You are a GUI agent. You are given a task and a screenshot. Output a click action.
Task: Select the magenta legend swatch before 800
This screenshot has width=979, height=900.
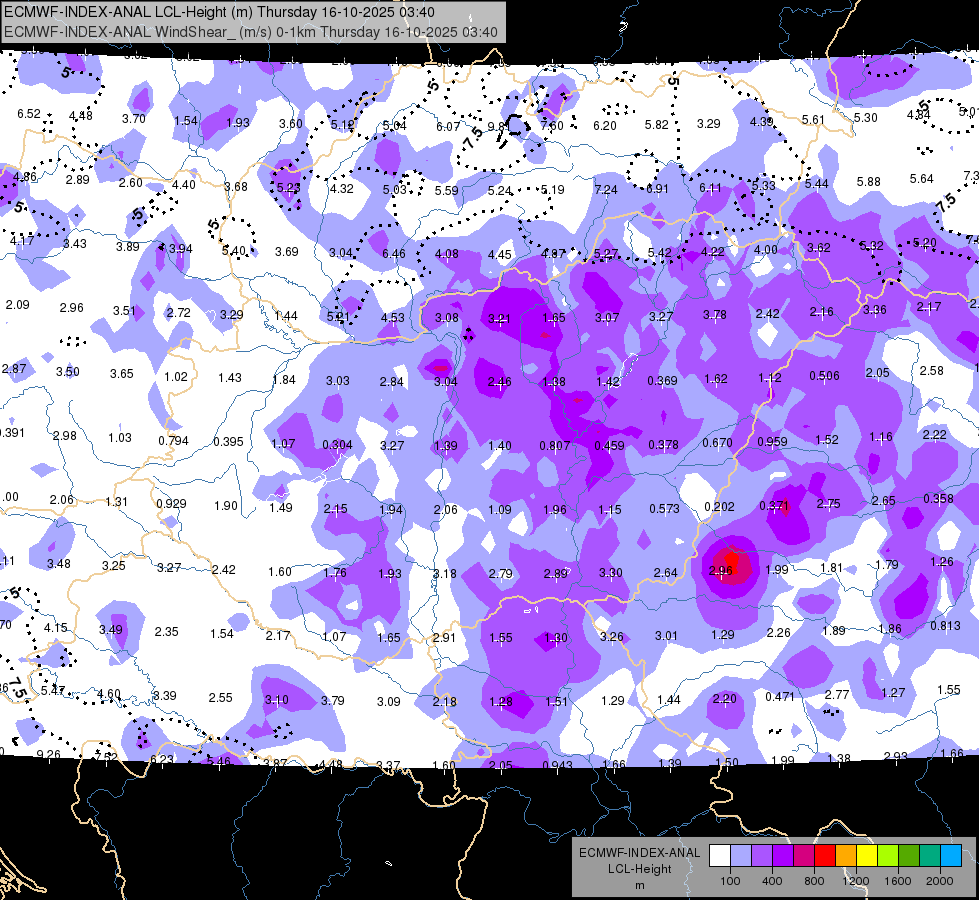tap(804, 856)
